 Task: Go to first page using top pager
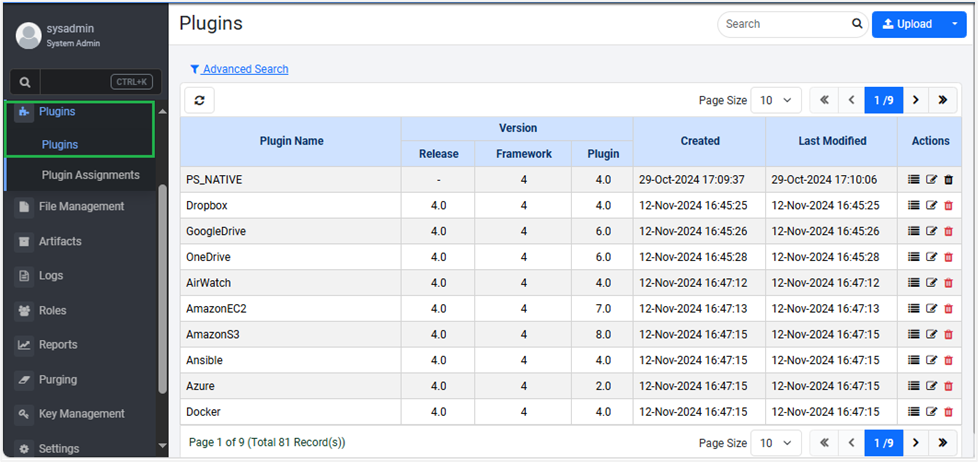pyautogui.click(x=824, y=100)
